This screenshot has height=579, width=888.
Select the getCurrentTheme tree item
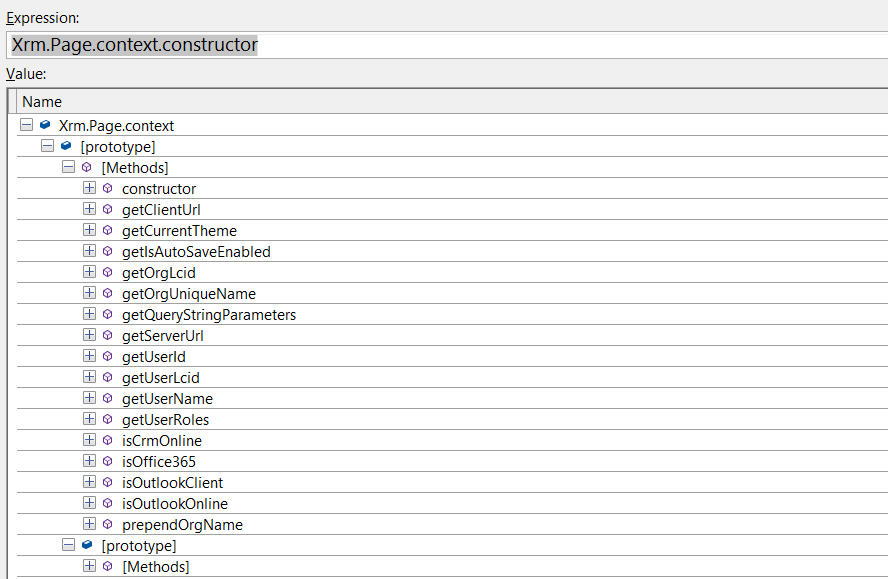click(179, 231)
